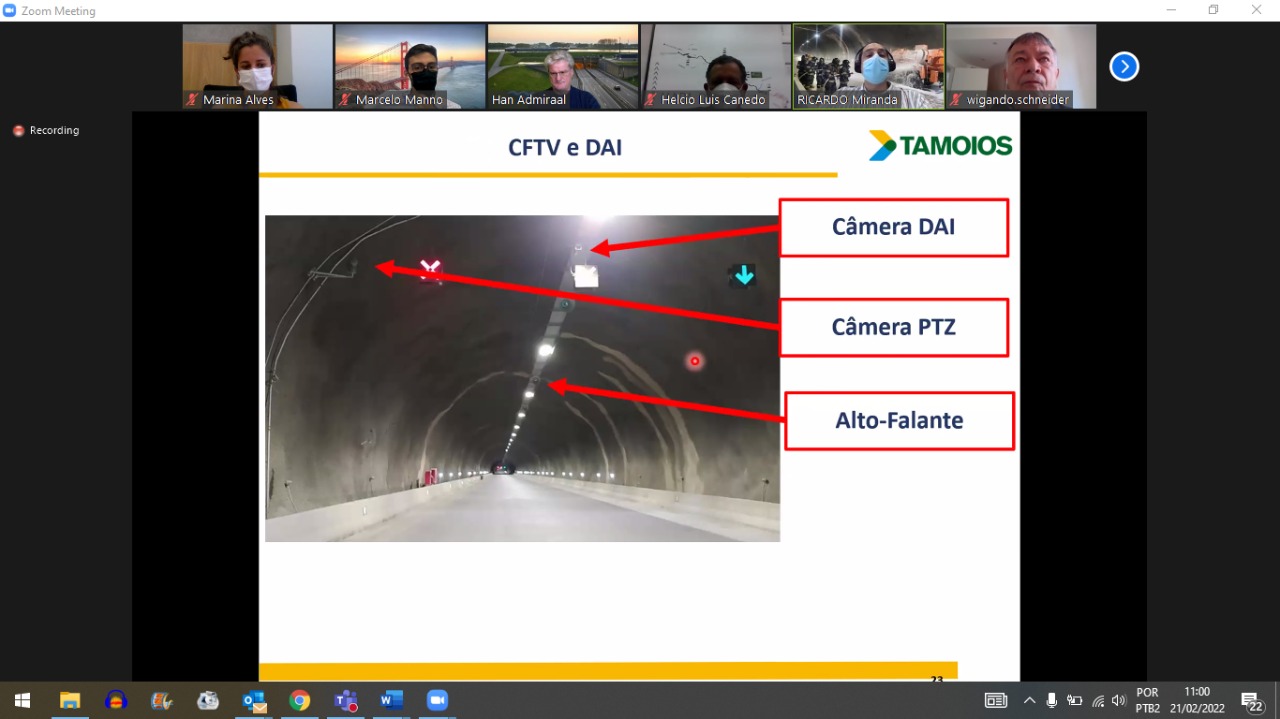Open the clock and calendar flyout

[1197, 700]
